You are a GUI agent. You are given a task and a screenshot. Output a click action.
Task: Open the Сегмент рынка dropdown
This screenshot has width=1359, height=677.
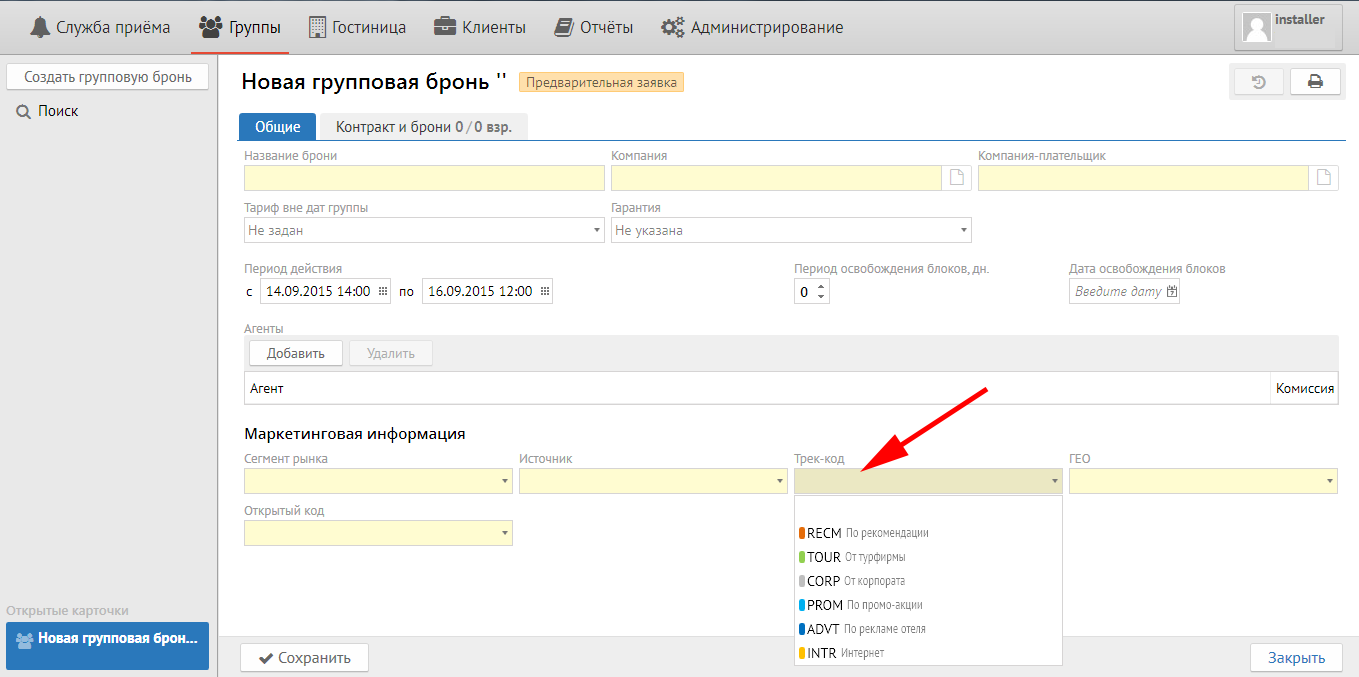click(x=505, y=482)
